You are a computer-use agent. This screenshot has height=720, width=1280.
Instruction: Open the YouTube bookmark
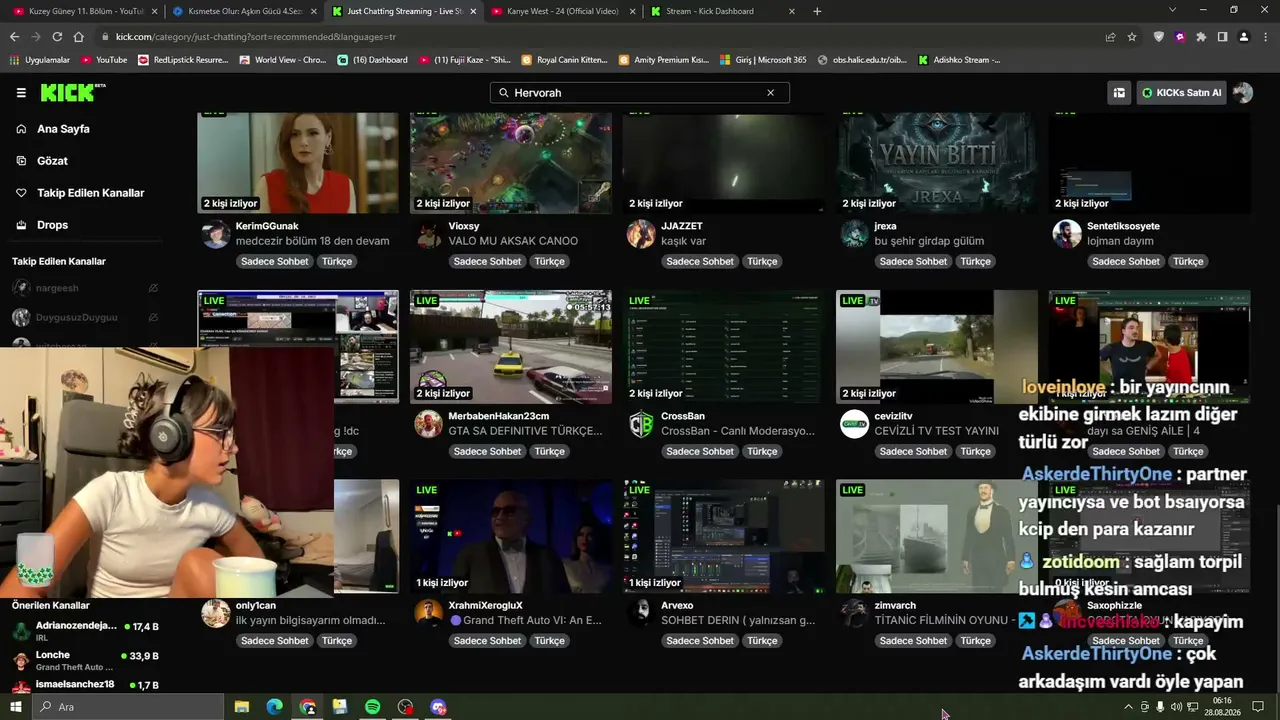[104, 60]
